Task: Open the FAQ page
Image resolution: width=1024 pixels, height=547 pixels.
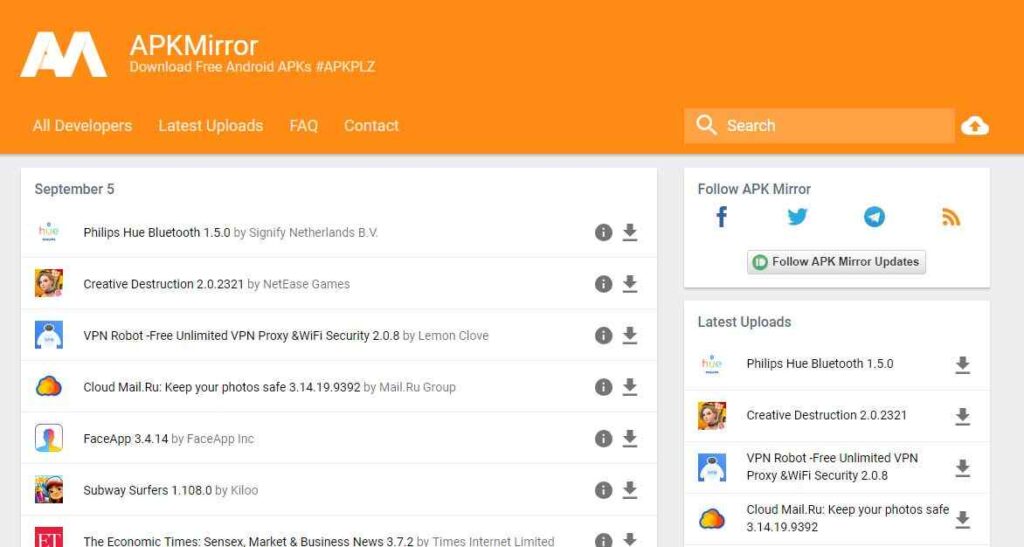Action: (x=304, y=125)
